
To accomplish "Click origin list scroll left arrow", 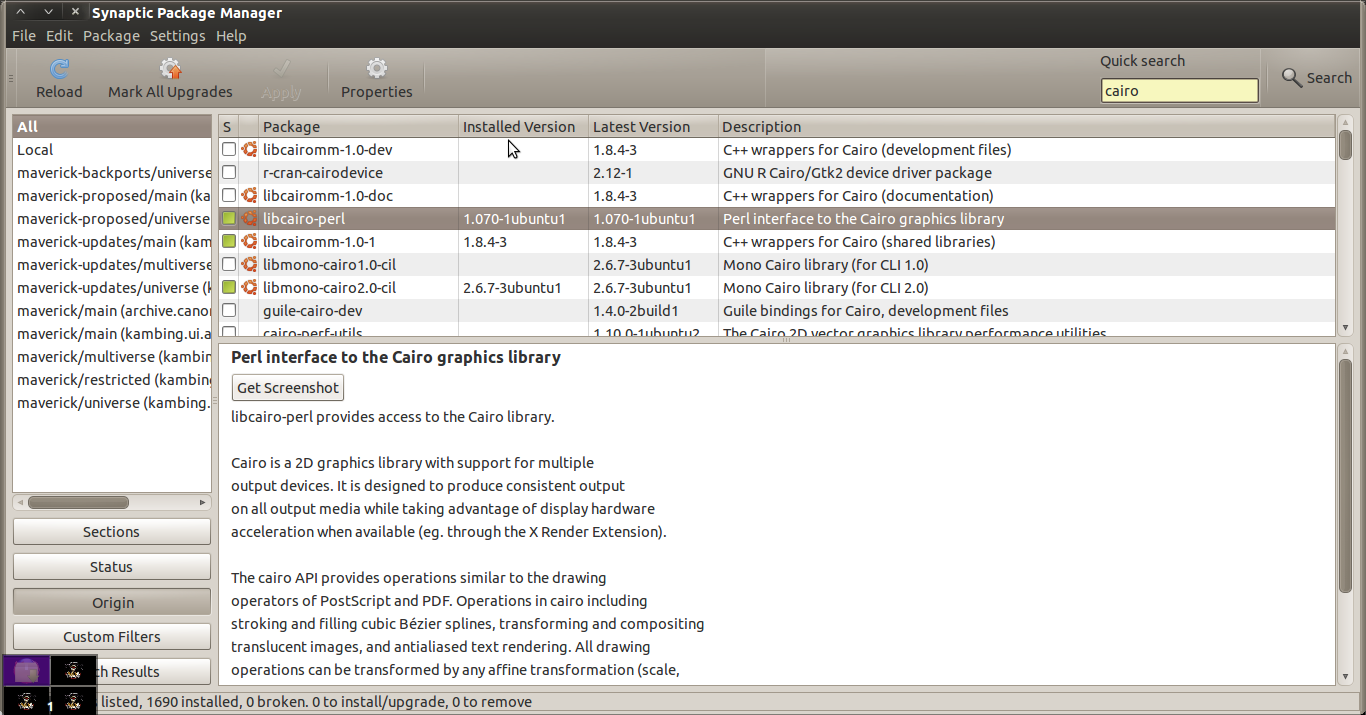I will click(x=20, y=502).
